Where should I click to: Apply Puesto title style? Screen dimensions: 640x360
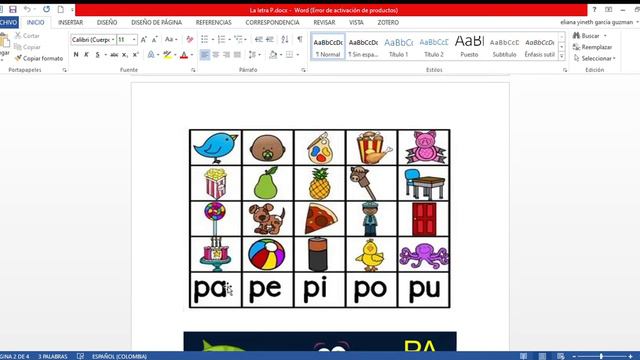(x=469, y=47)
